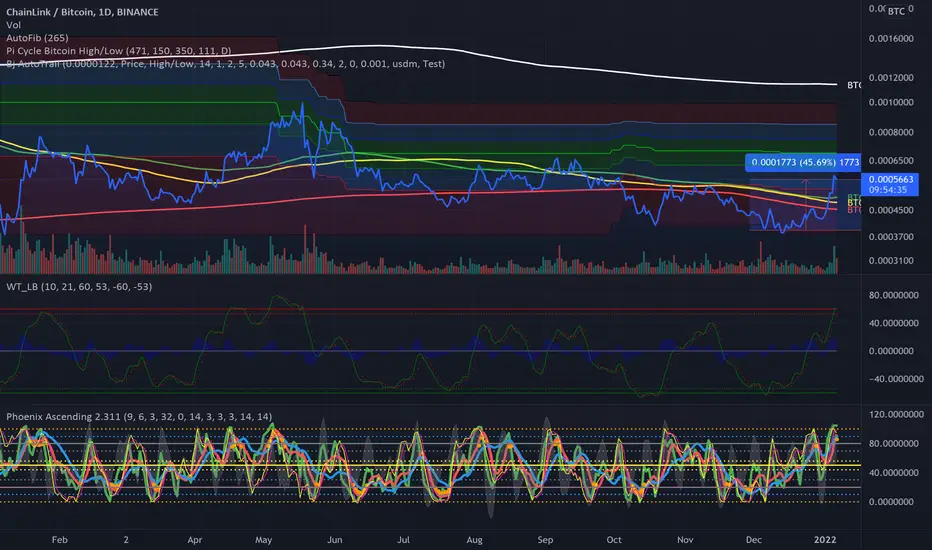Select the Phoenix Ascending 2.311 legend
This screenshot has height=550, width=932.
click(139, 417)
